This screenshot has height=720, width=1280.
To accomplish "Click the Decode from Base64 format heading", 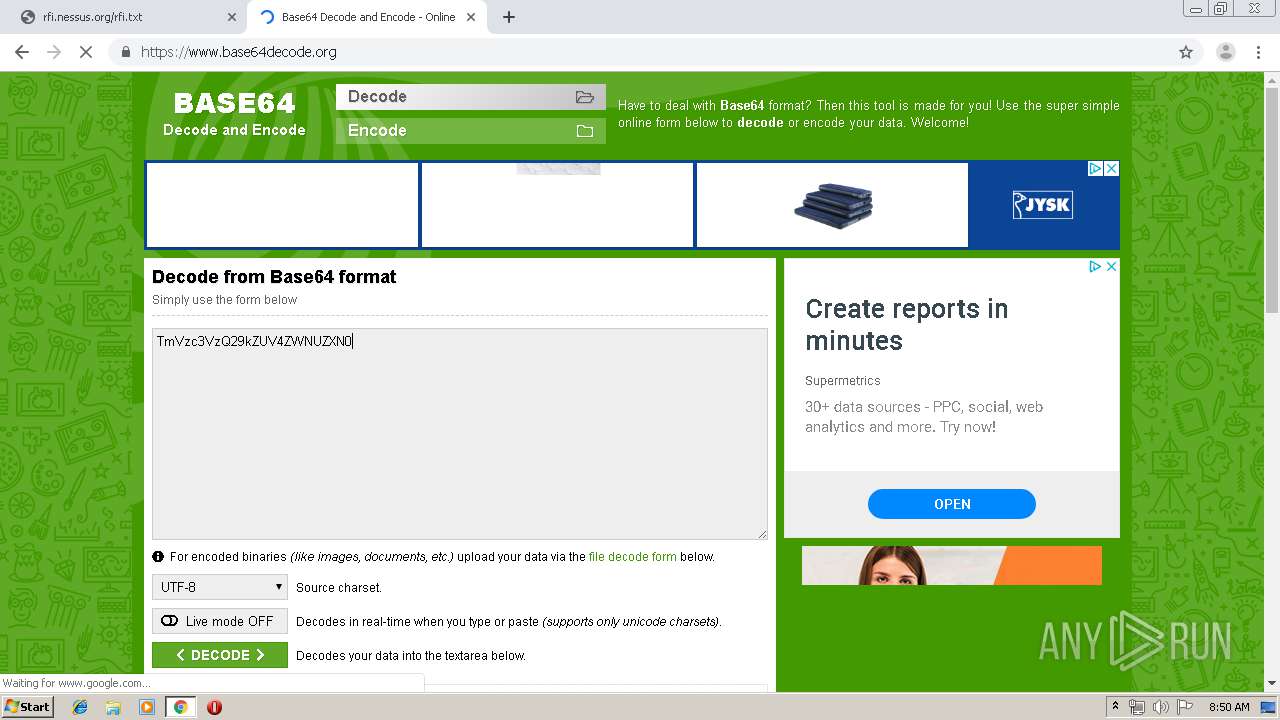I will point(274,277).
